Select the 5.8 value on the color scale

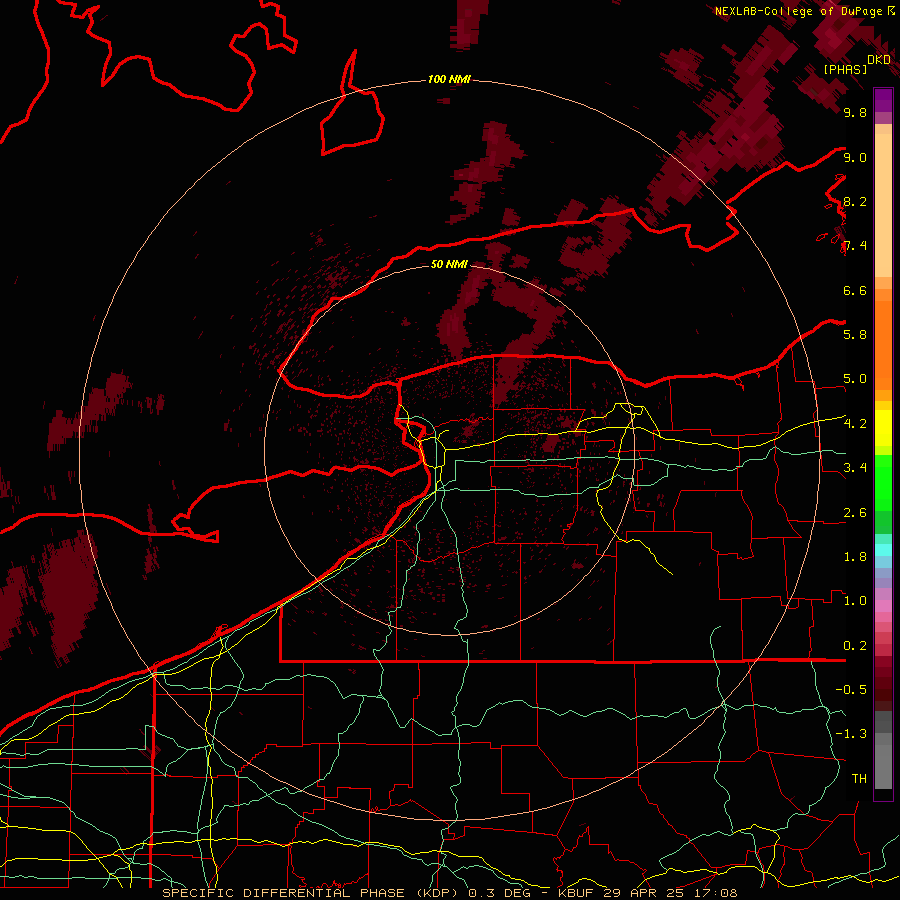tap(855, 335)
